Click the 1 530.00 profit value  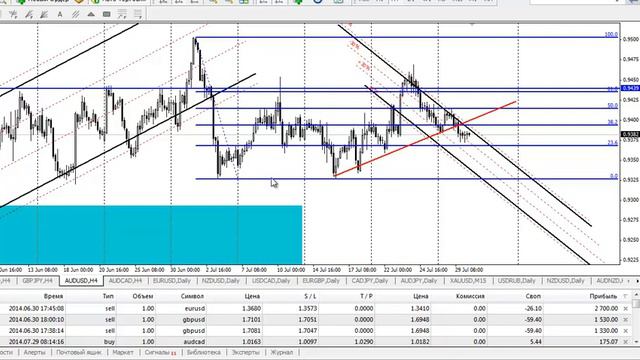(x=606, y=320)
